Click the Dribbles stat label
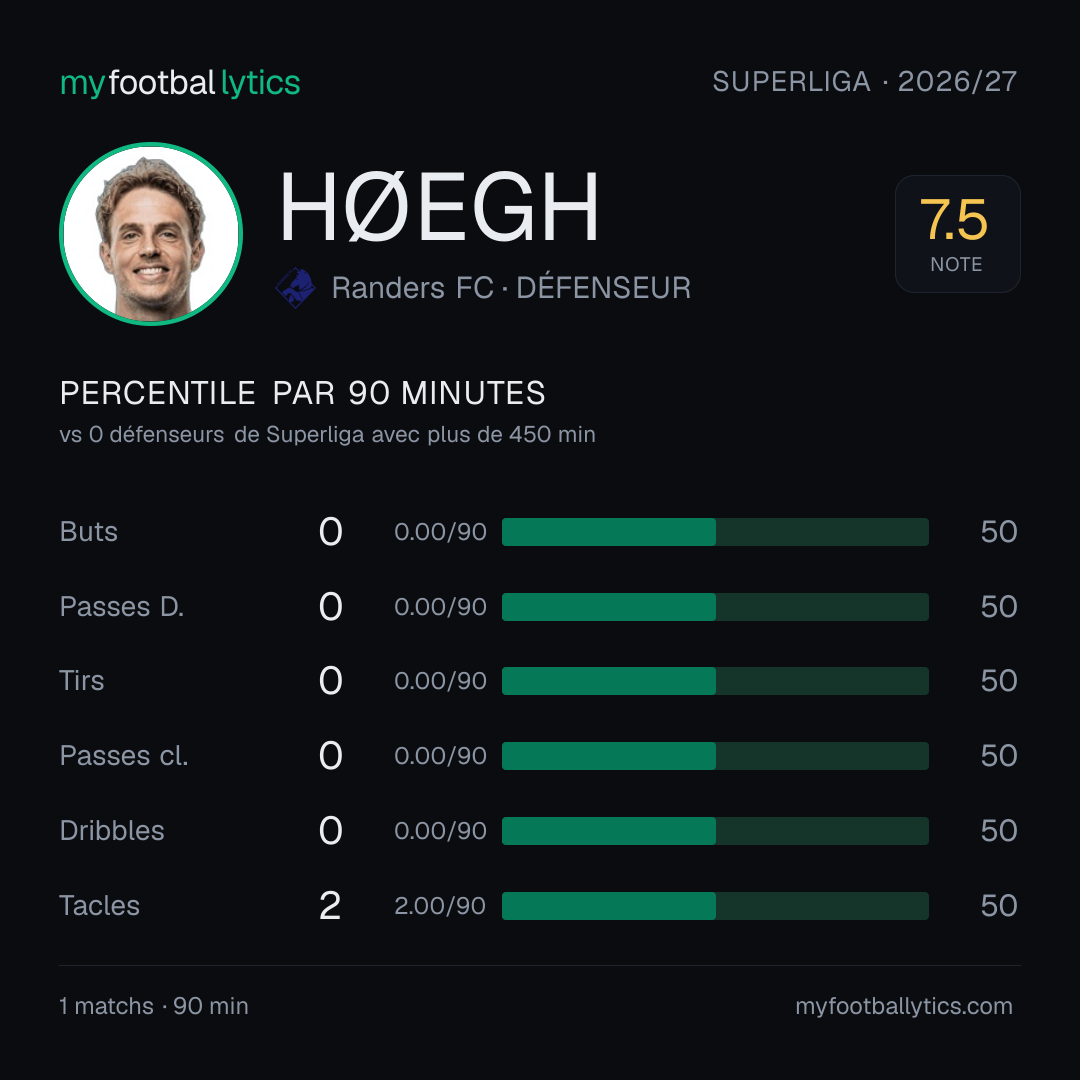Image resolution: width=1080 pixels, height=1080 pixels. tap(112, 831)
